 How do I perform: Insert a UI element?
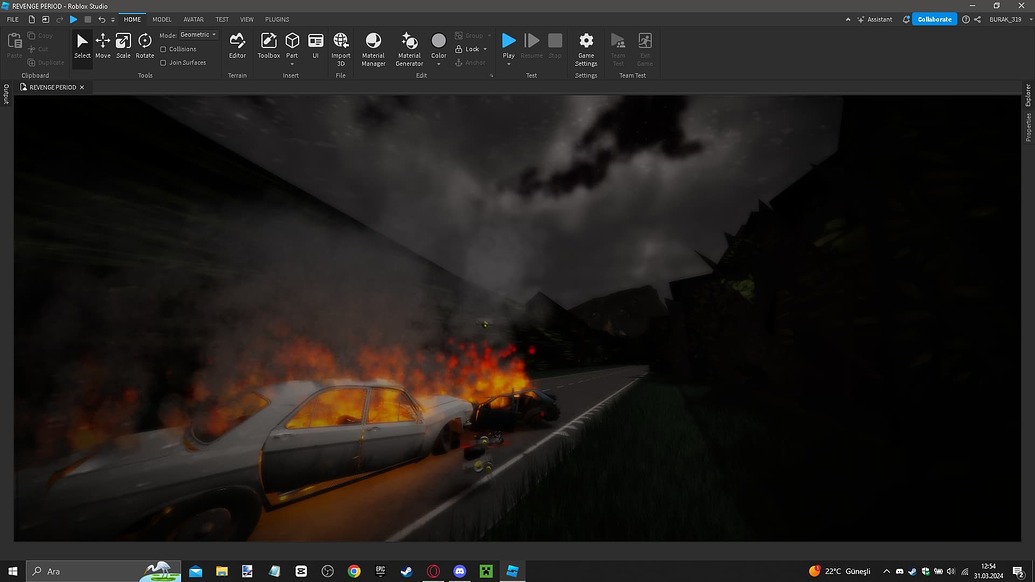pos(315,42)
